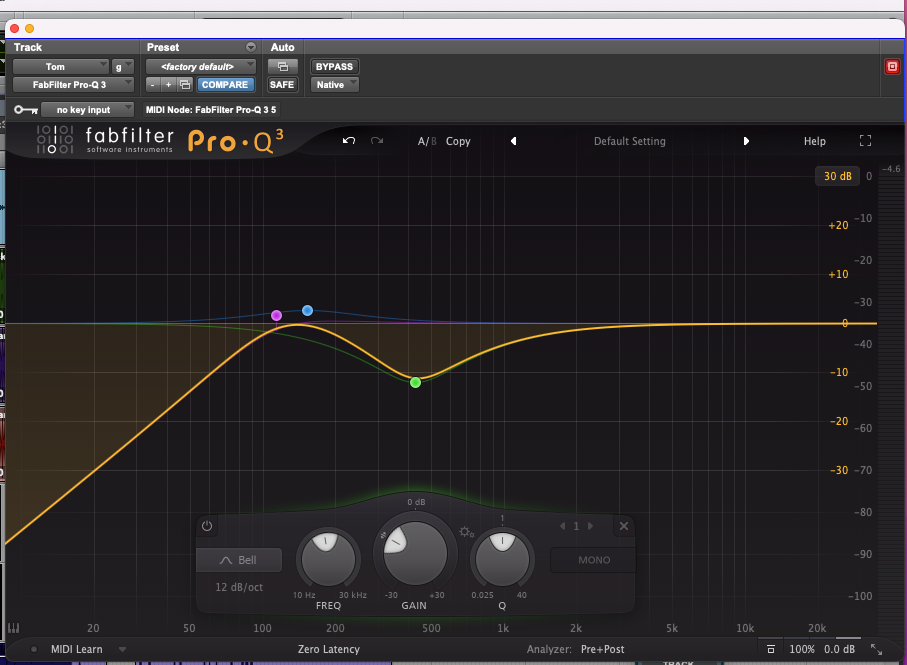Select previous band arrow

[x=562, y=526]
